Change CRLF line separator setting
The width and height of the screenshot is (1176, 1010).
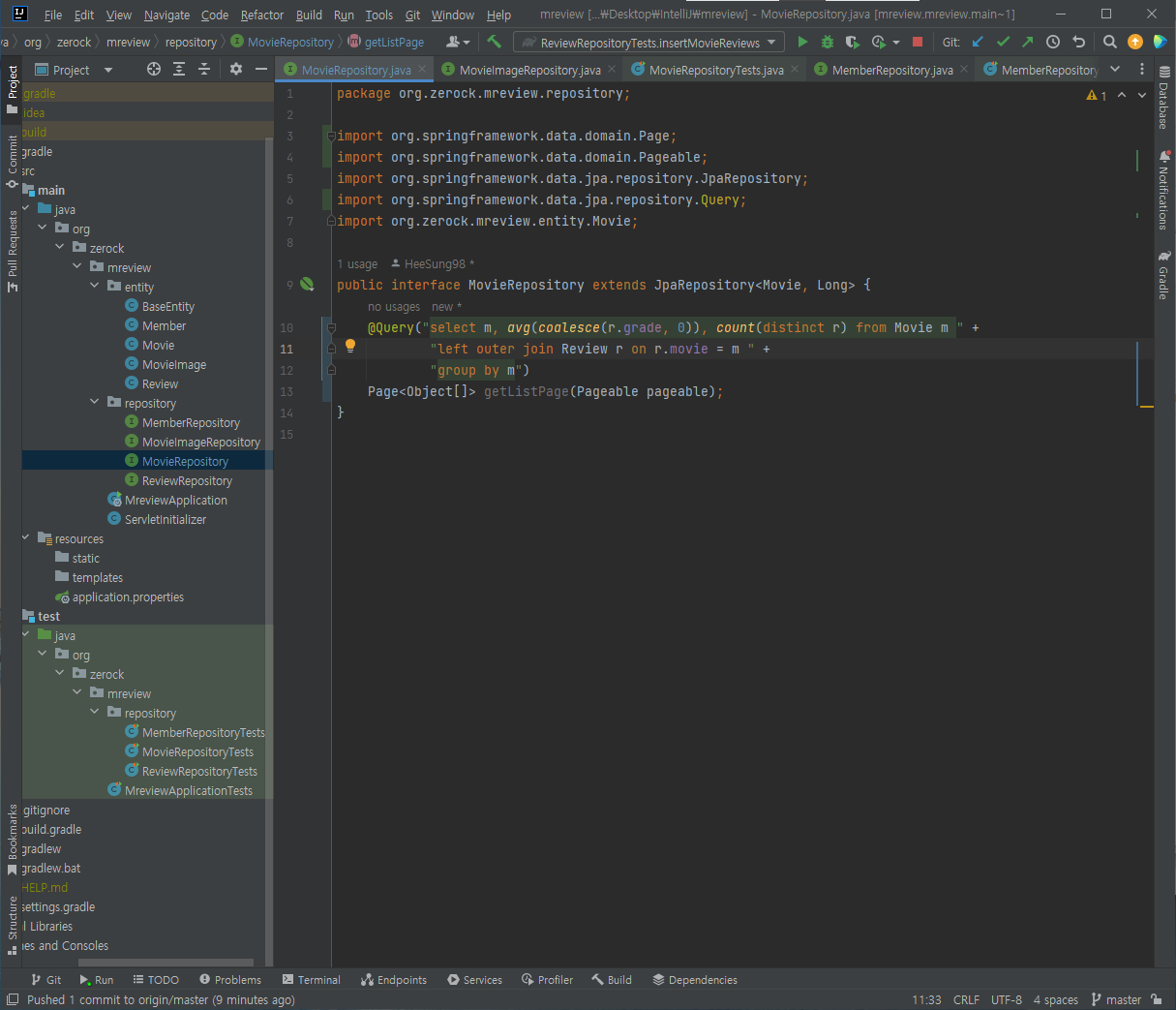tap(966, 999)
